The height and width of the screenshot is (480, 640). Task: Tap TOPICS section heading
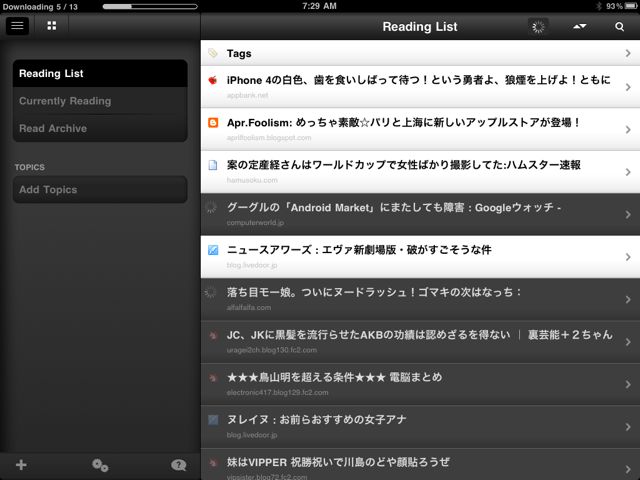point(29,167)
